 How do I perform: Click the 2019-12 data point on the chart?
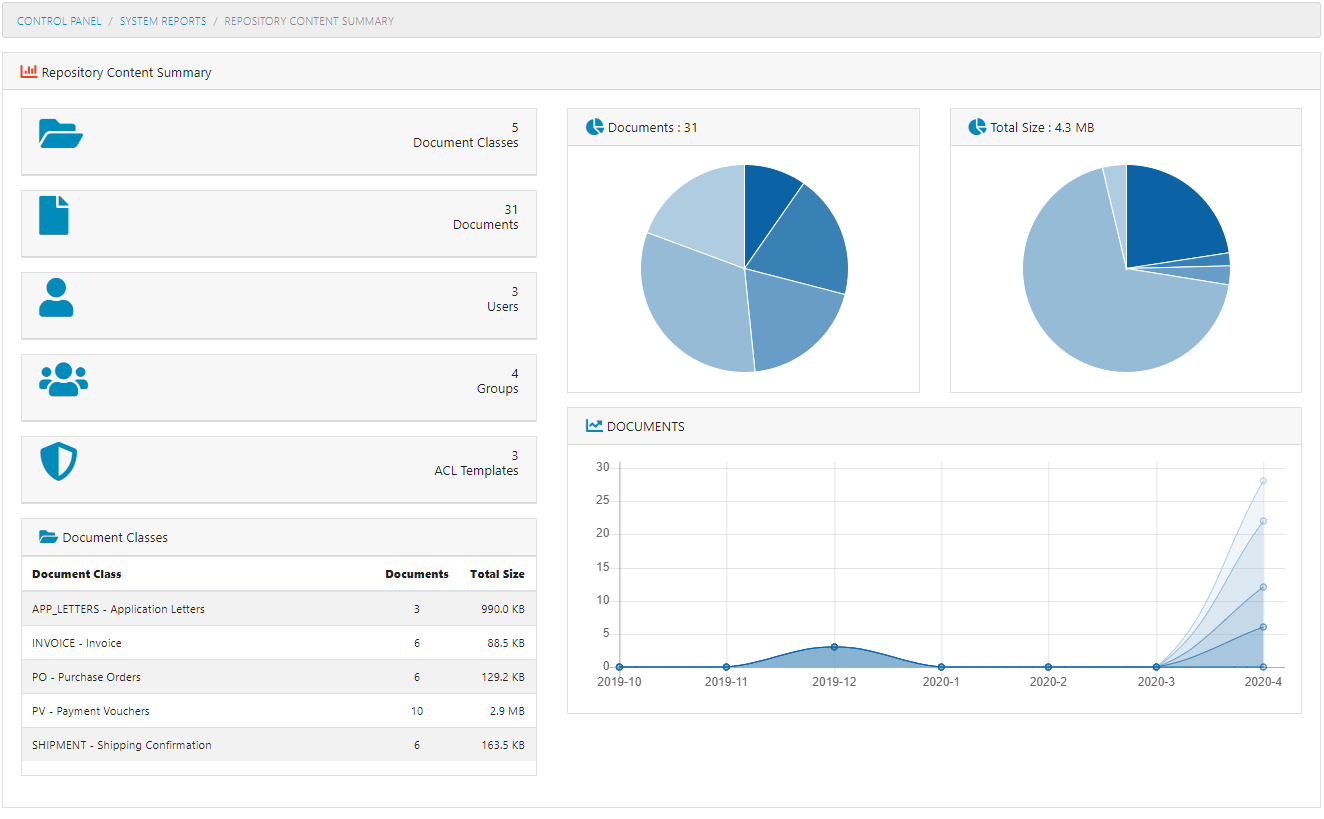(833, 646)
